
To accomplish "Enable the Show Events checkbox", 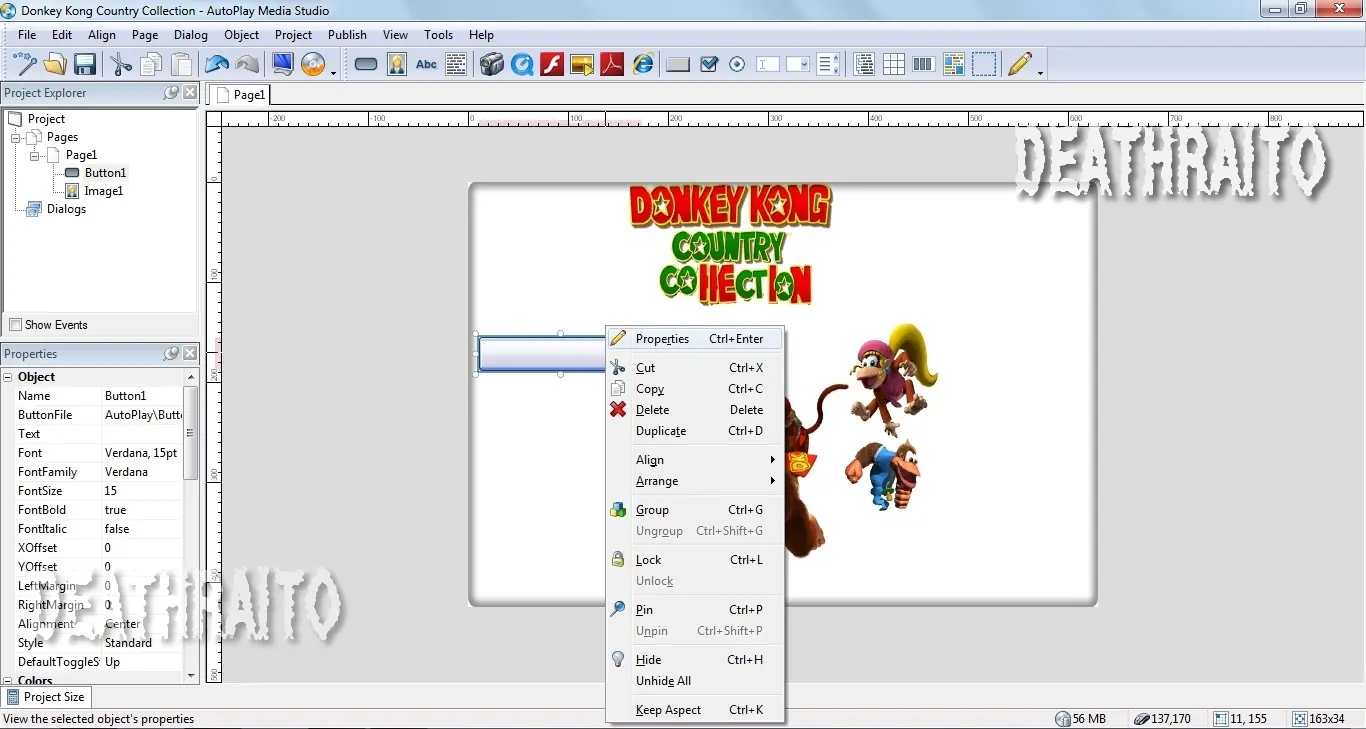I will [15, 325].
